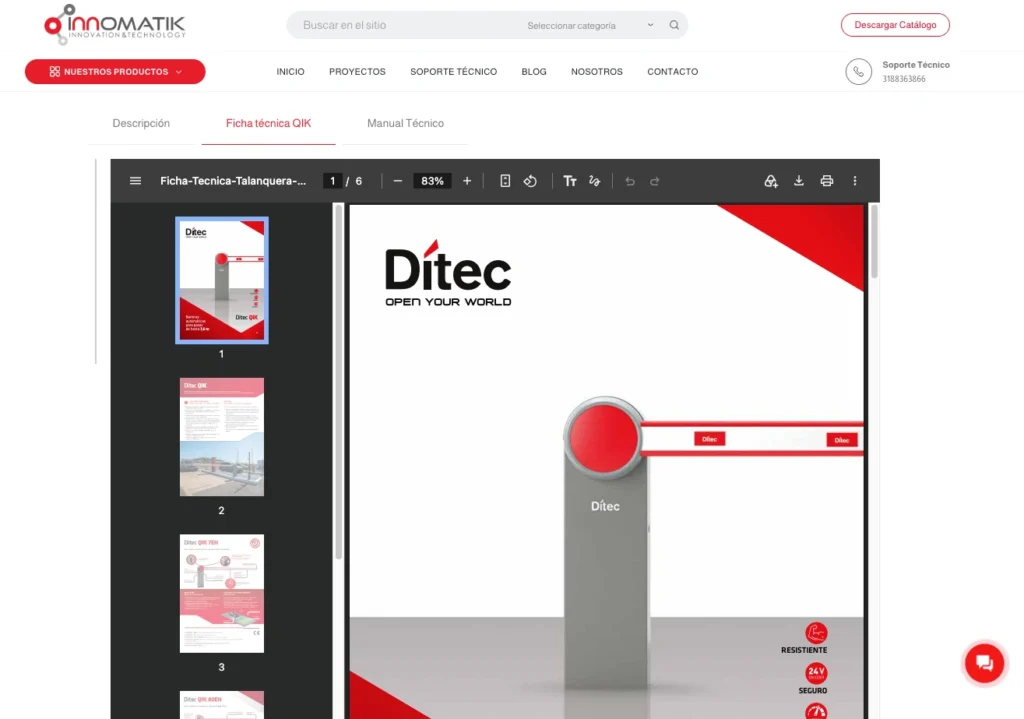Open SOPORTE TÉCNICO in navigation

(x=453, y=72)
